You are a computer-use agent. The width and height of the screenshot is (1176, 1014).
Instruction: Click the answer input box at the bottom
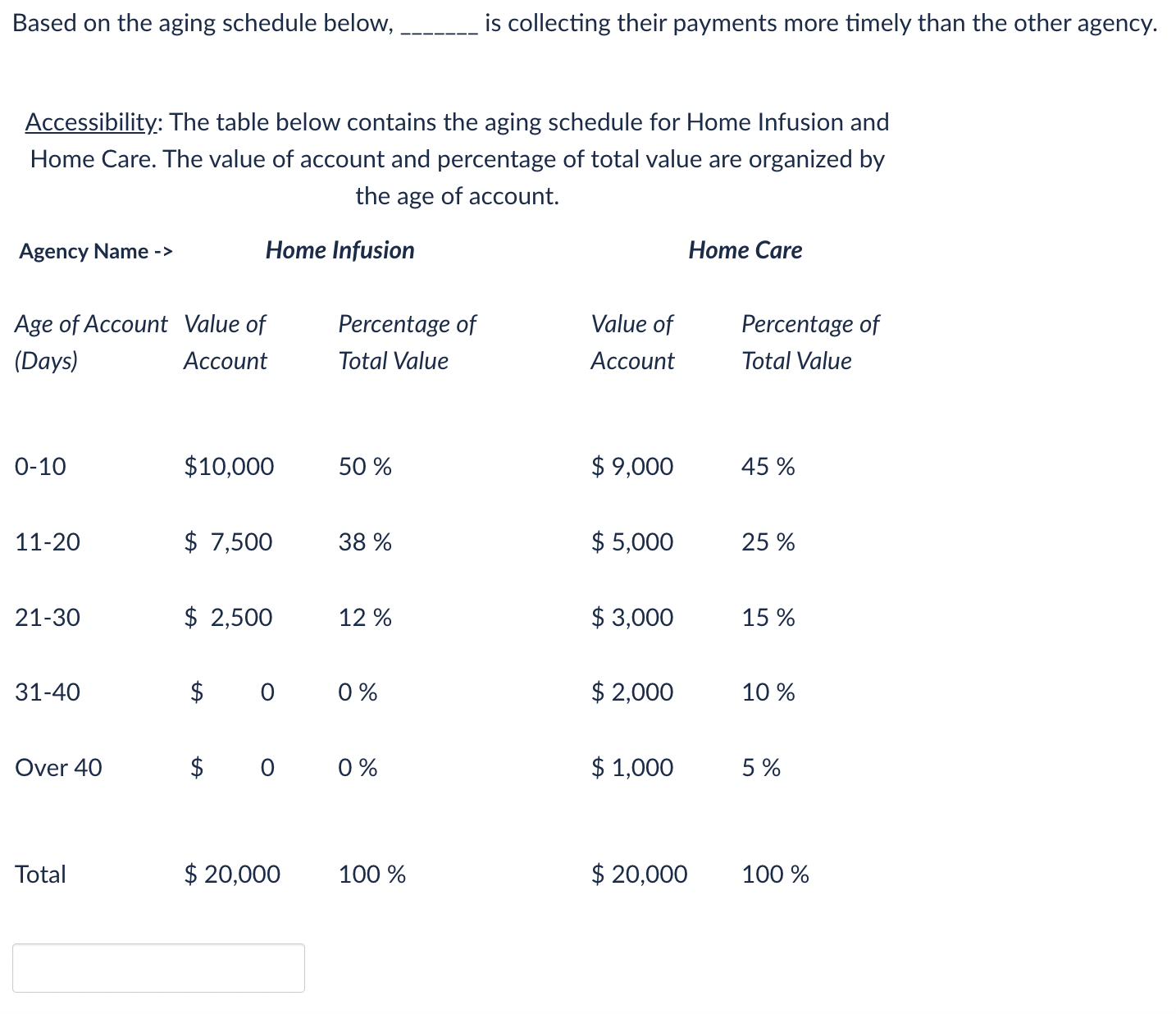pos(158,968)
